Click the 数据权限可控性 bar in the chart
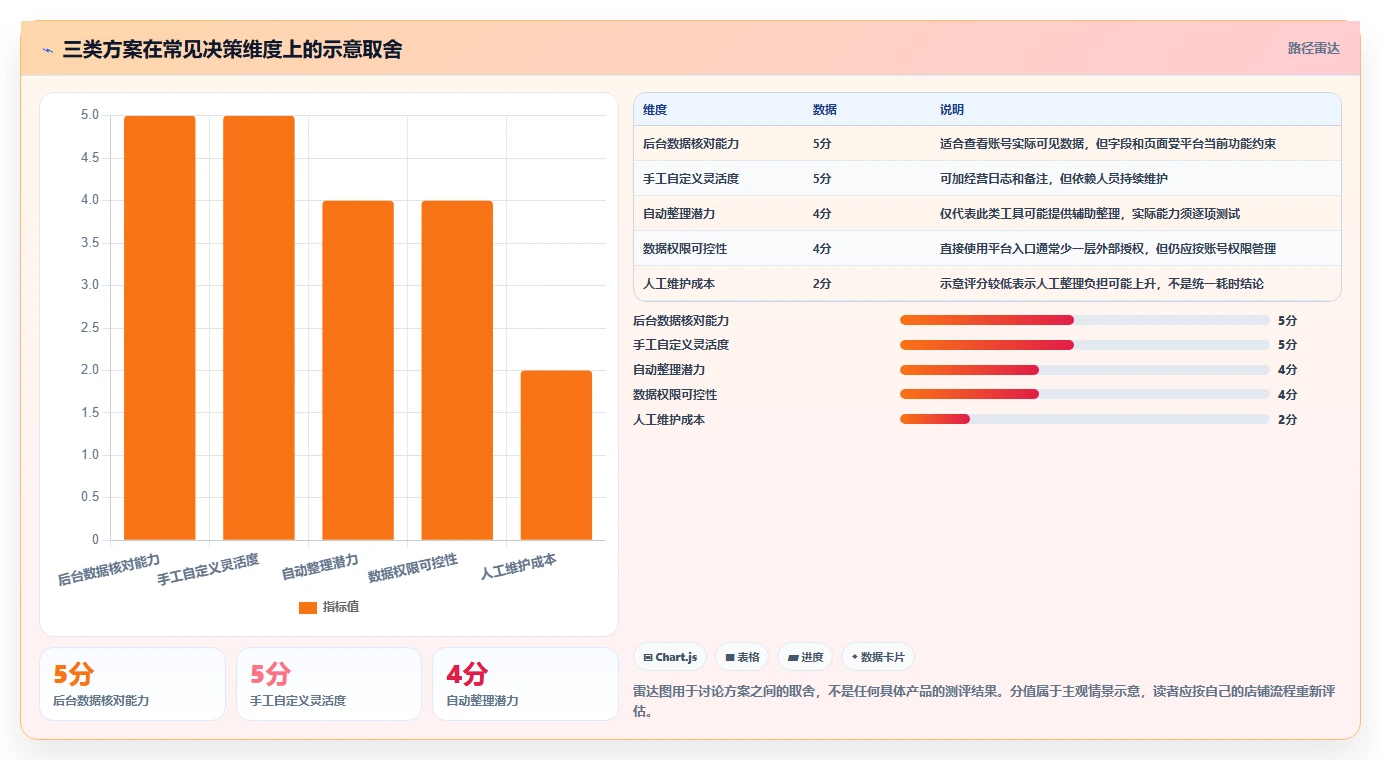Viewport: 1381px width, 760px height. coord(457,370)
